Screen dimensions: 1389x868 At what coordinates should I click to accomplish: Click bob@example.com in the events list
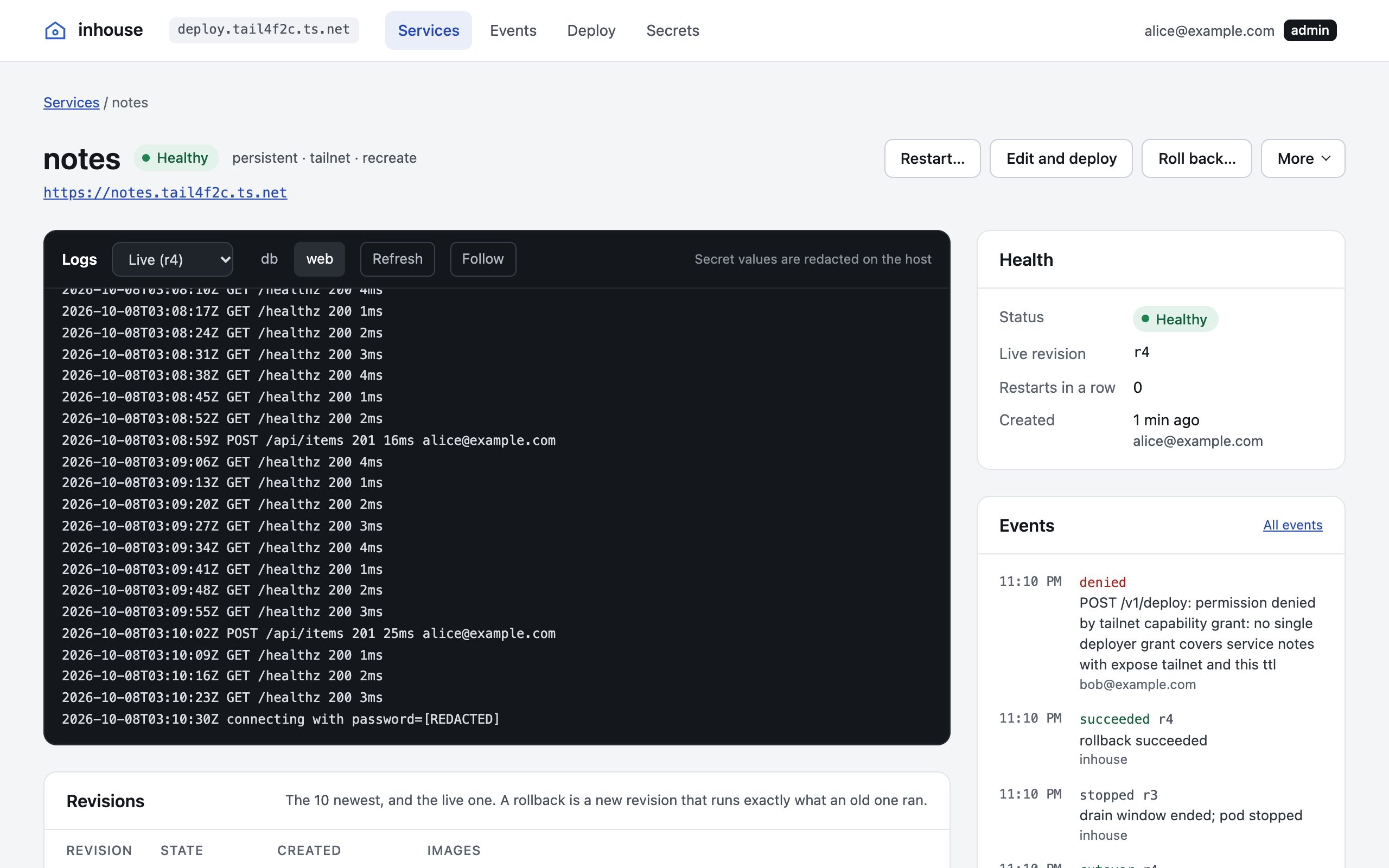click(1137, 684)
